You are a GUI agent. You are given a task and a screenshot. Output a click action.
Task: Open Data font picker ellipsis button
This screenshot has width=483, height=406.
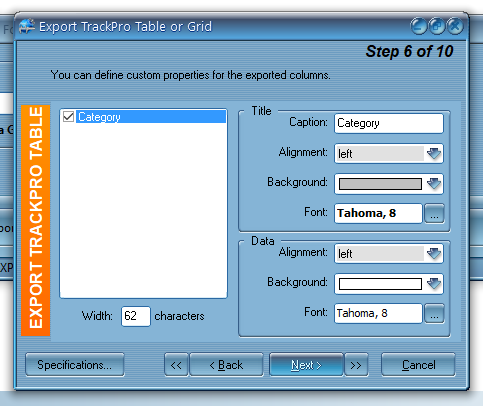(x=434, y=313)
